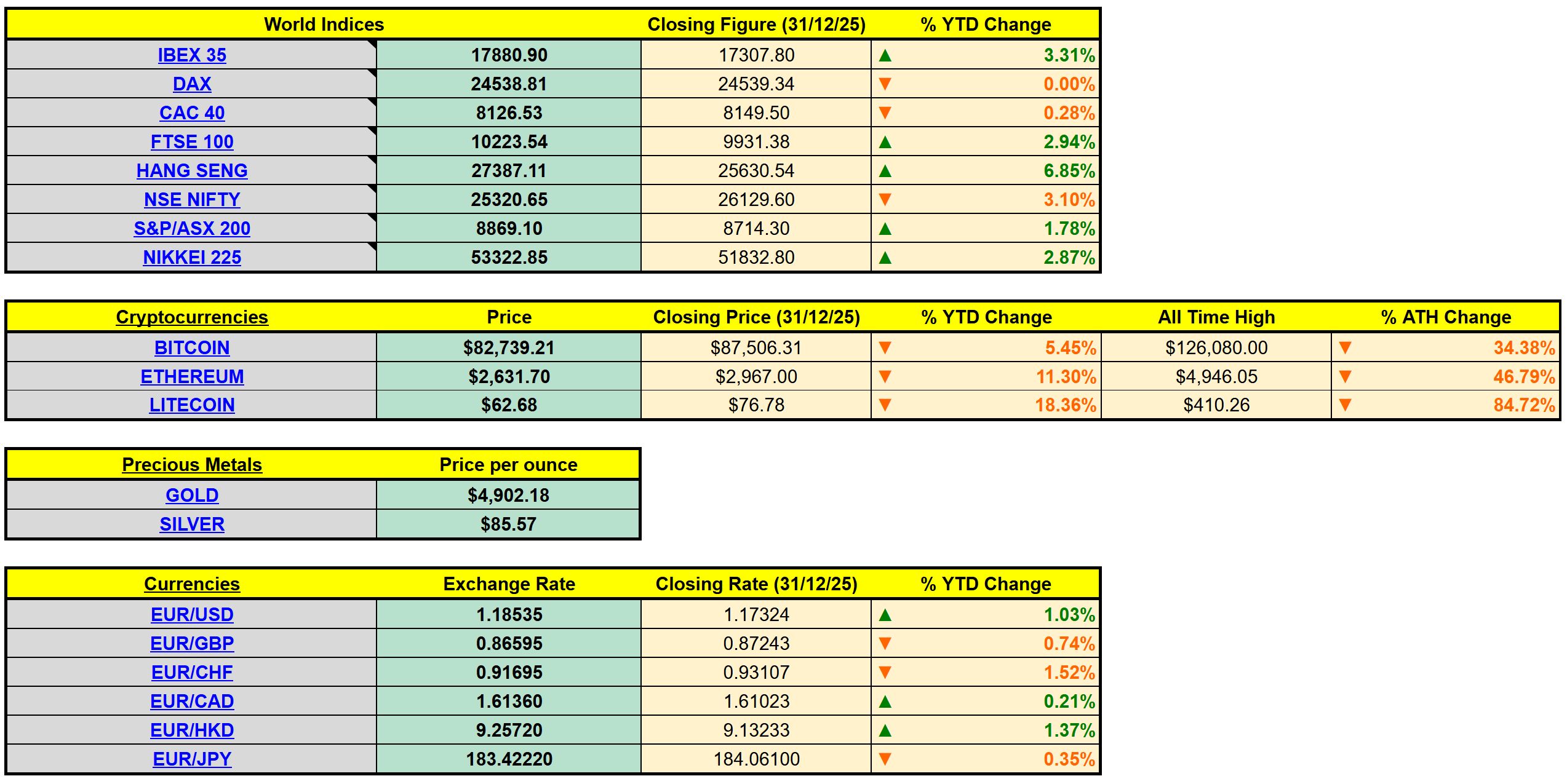This screenshot has width=1567, height=784.
Task: Click the Litecoin ATH change down arrow
Action: point(1345,405)
